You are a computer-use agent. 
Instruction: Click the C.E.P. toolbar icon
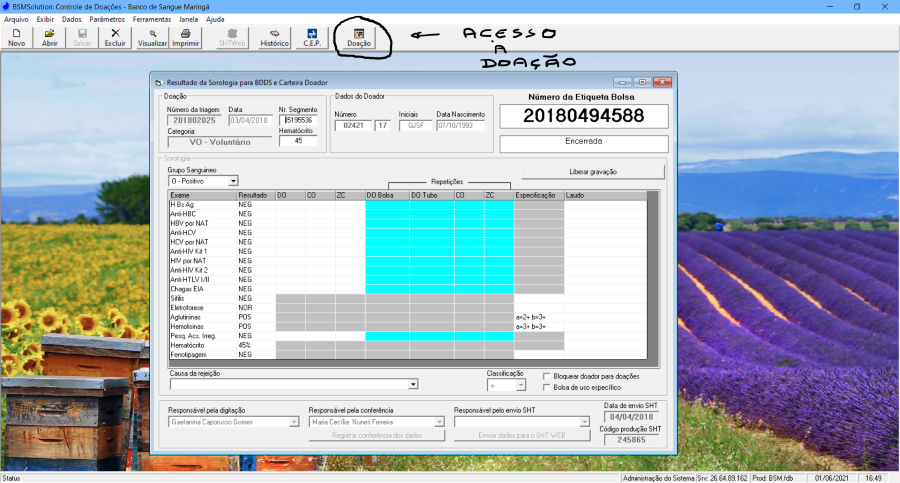tap(311, 38)
